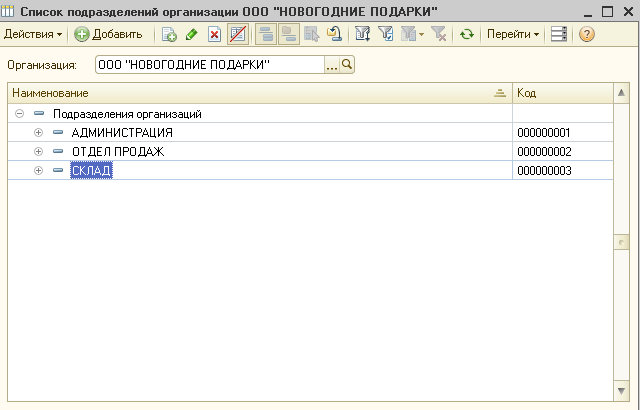The width and height of the screenshot is (640, 410).
Task: Refresh the list with green arrows icon
Action: tap(467, 34)
